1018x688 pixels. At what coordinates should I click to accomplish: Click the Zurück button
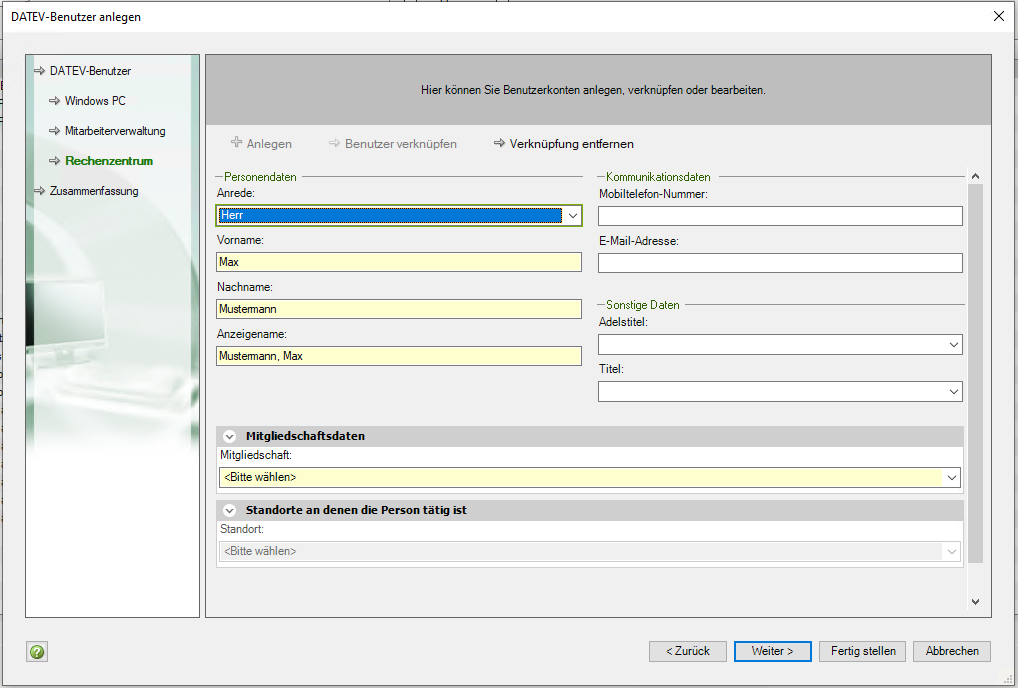688,651
